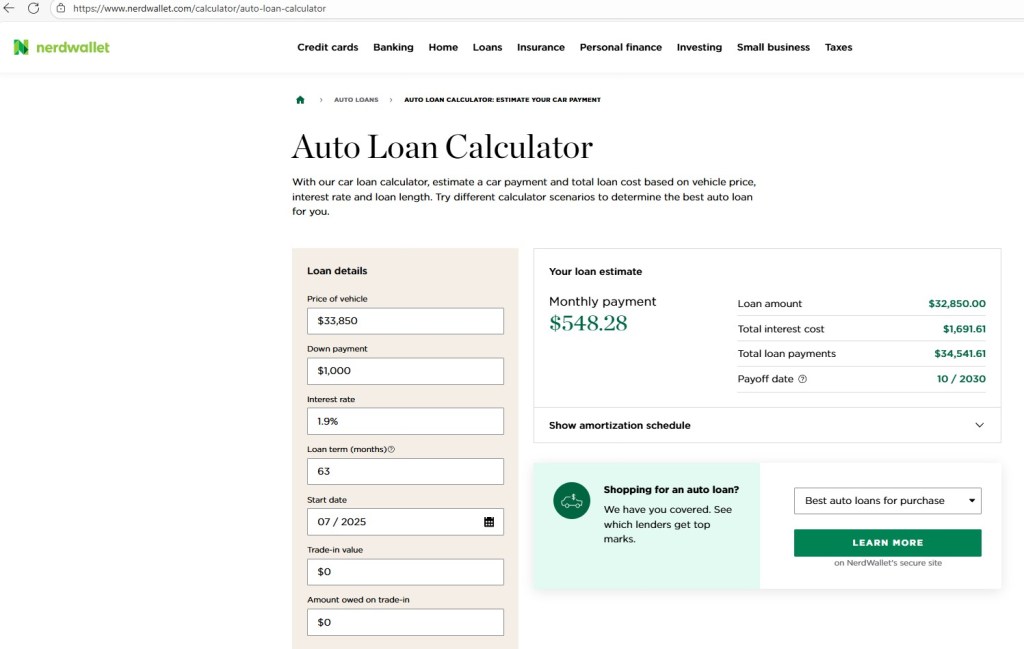The image size is (1024, 649).
Task: Open the Auto Loans breadcrumb link
Action: (356, 99)
